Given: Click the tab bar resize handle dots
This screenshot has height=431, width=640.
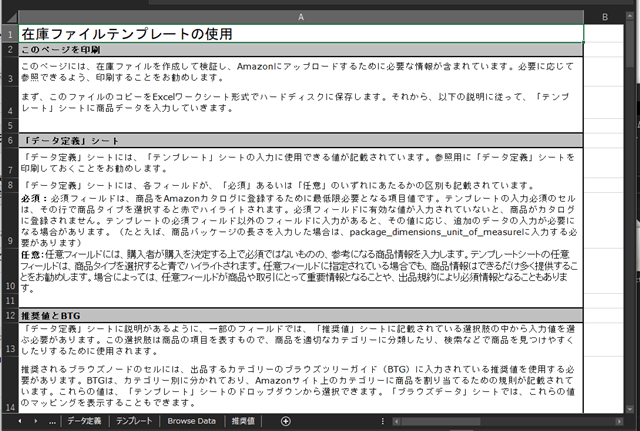Looking at the screenshot, I should tap(383, 422).
